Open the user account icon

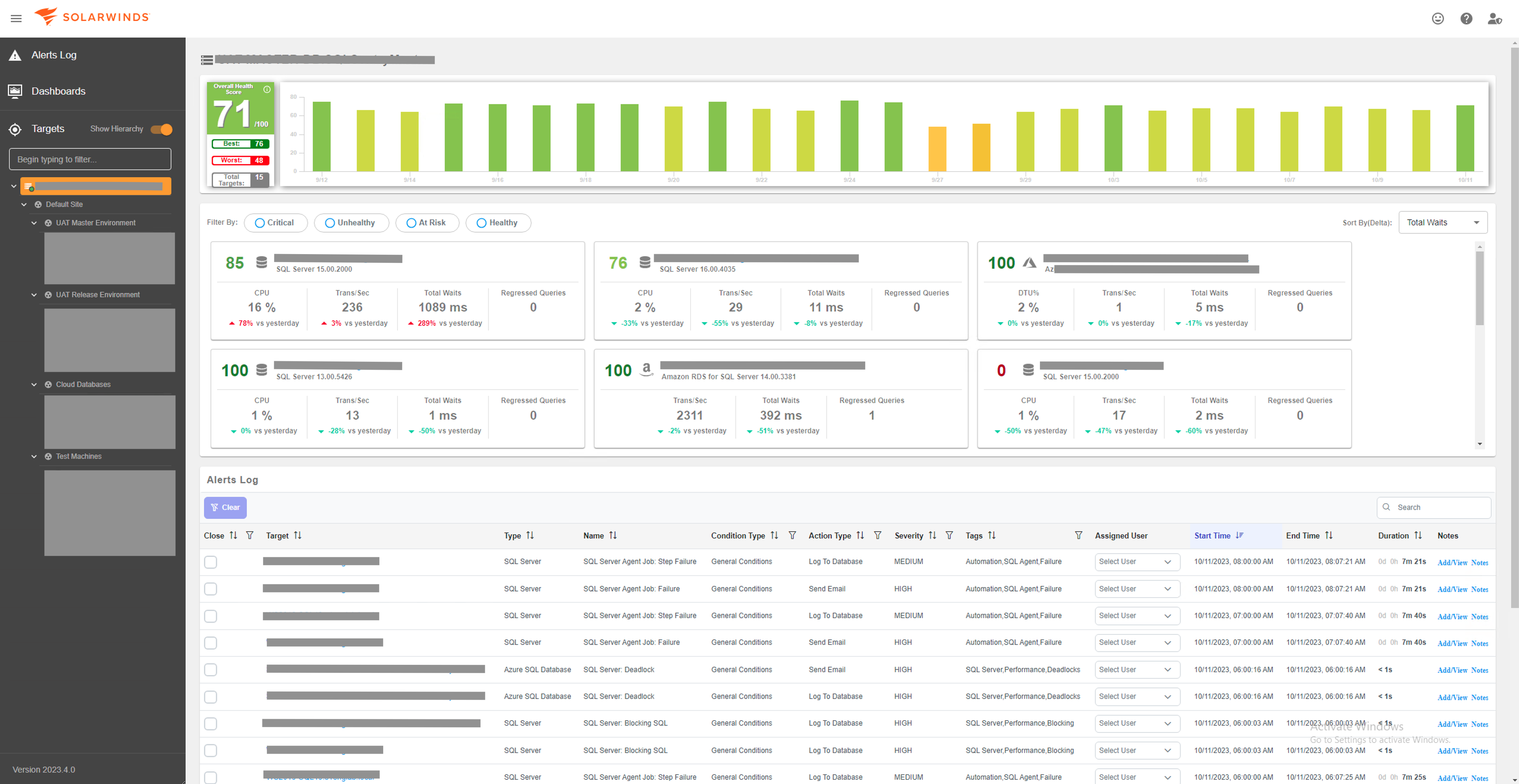(x=1494, y=18)
